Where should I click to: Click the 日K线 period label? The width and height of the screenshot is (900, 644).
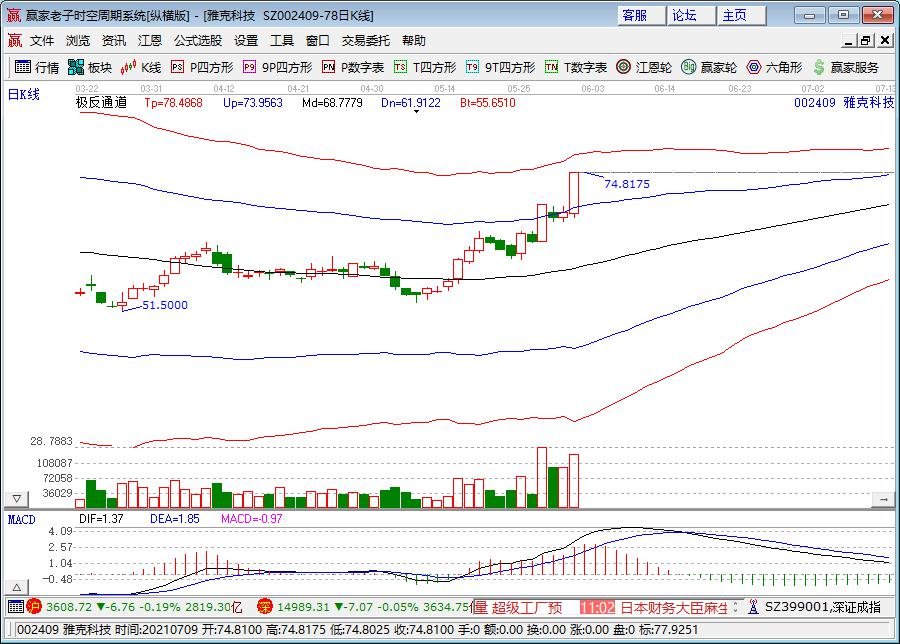24,94
